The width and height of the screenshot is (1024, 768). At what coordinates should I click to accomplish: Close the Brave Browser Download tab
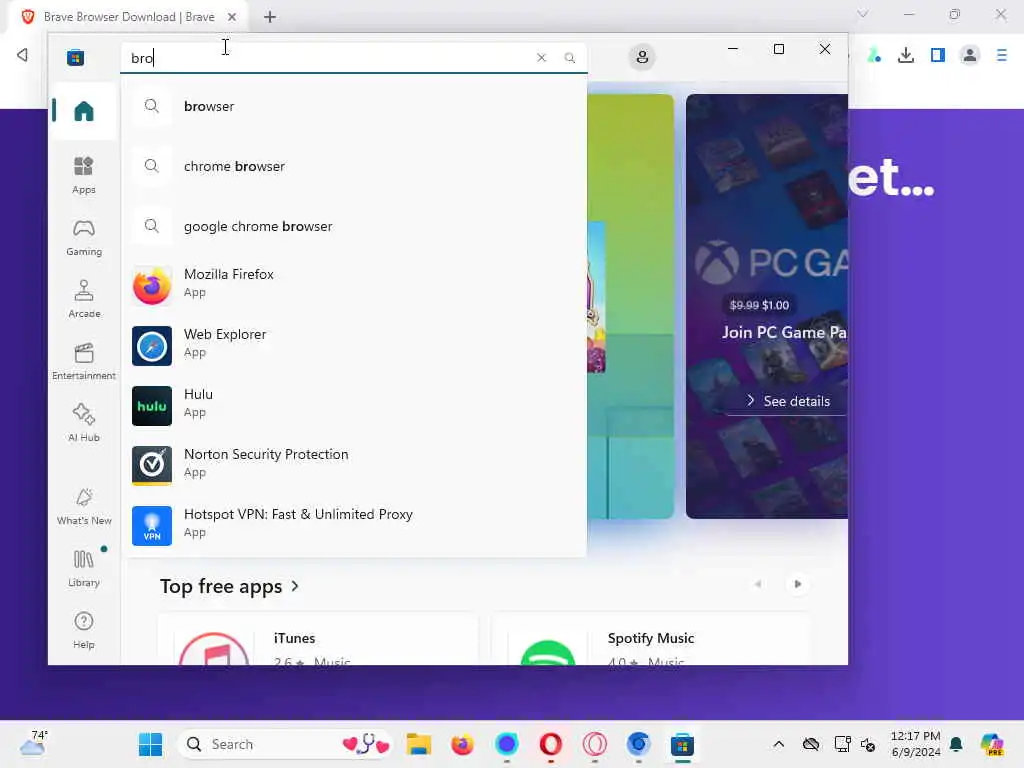point(232,17)
